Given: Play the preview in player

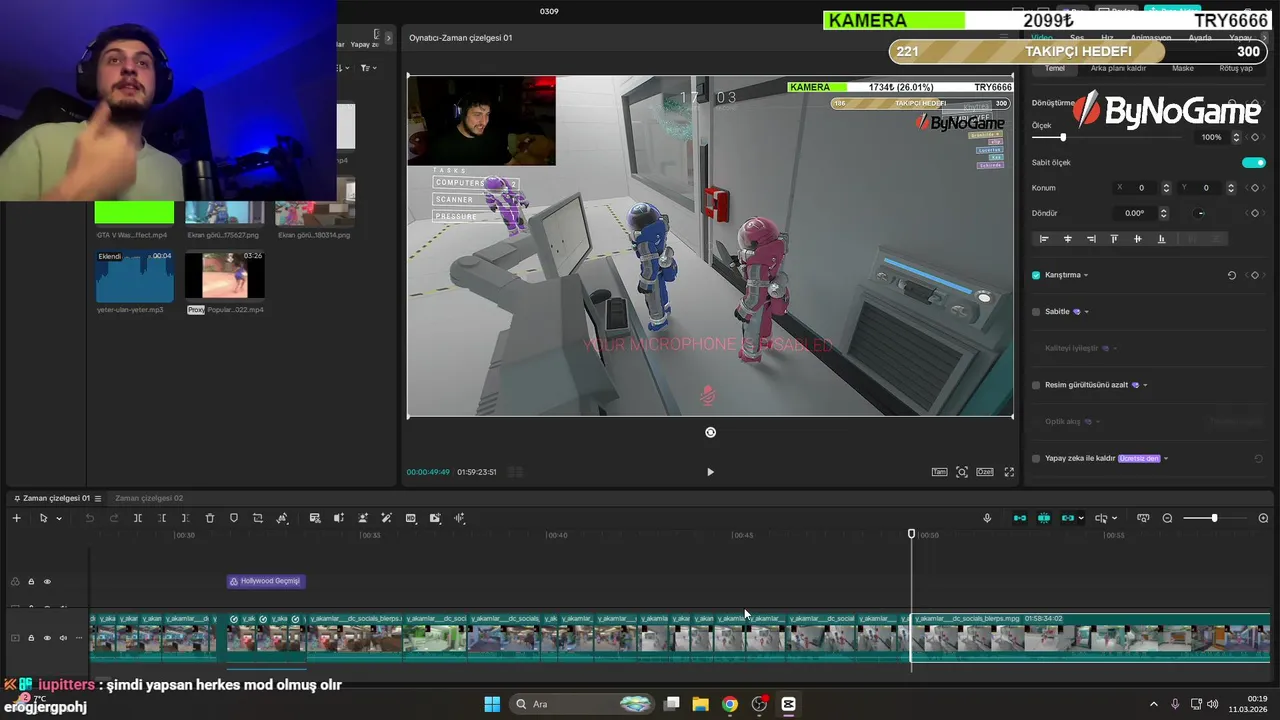Looking at the screenshot, I should click(x=710, y=472).
